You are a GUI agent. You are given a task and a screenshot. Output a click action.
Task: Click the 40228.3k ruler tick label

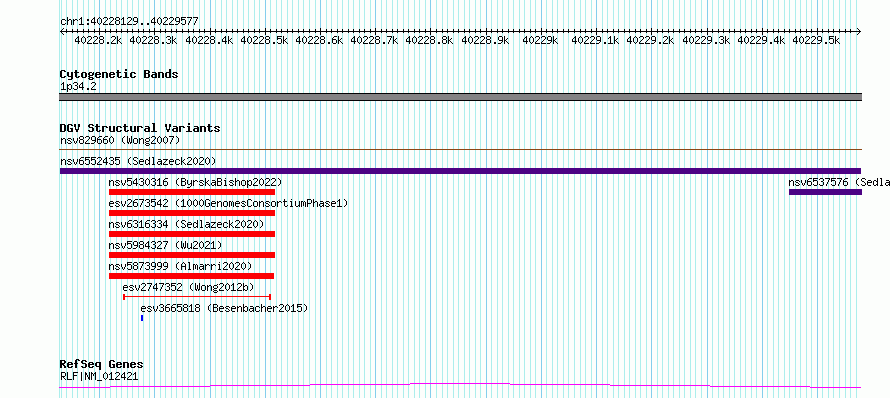[x=154, y=40]
